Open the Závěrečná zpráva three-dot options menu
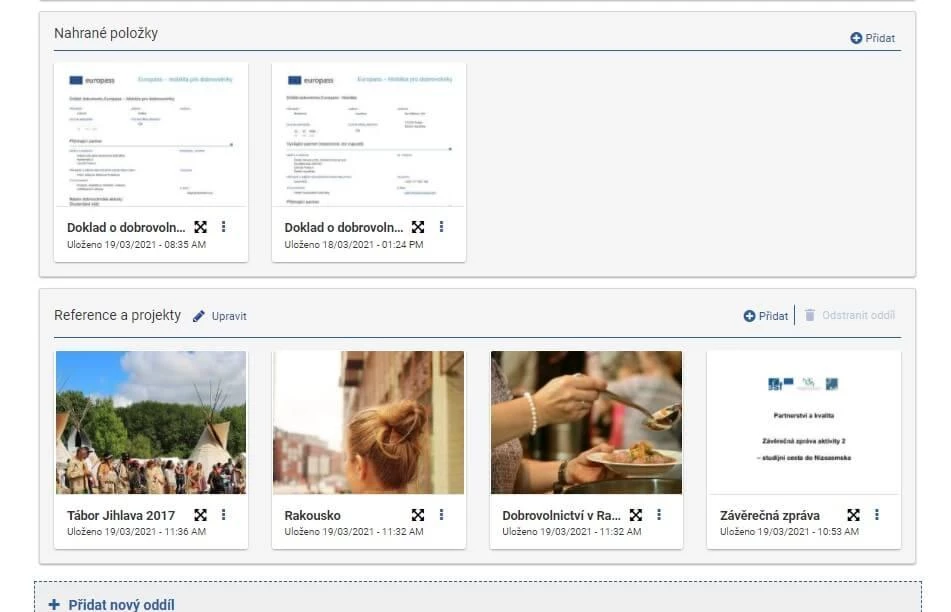Image resolution: width=951 pixels, height=612 pixels. 877,515
